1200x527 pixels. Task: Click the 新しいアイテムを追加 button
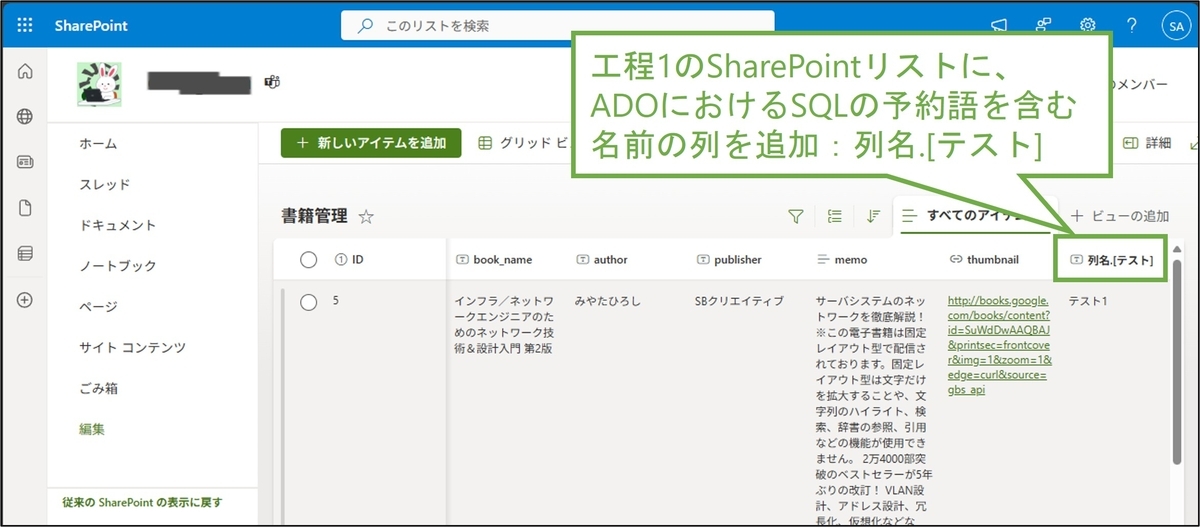tap(371, 143)
